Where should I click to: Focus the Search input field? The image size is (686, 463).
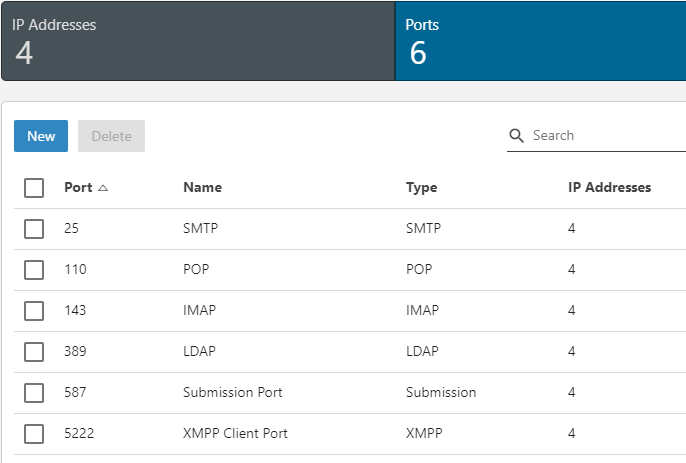tap(605, 136)
